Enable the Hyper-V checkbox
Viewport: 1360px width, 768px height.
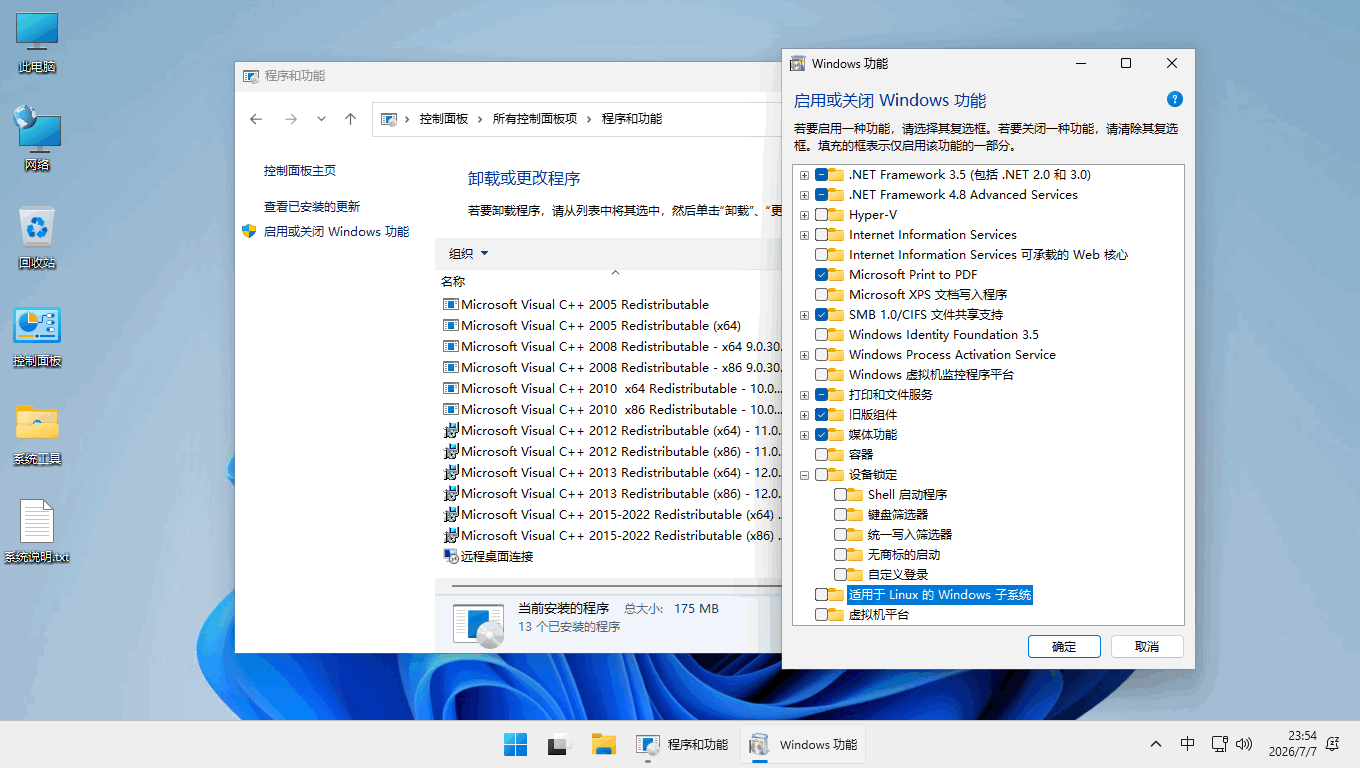click(822, 215)
